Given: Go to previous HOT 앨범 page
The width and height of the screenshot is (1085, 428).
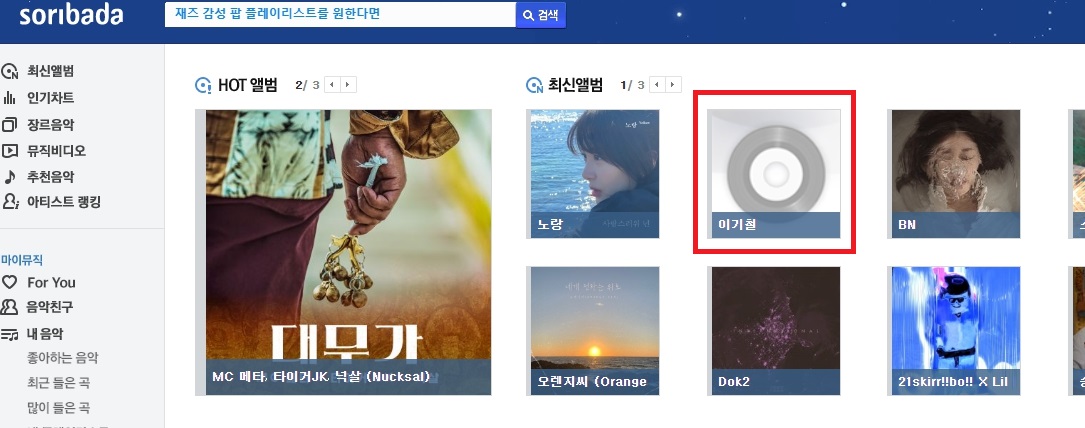Looking at the screenshot, I should pyautogui.click(x=332, y=85).
